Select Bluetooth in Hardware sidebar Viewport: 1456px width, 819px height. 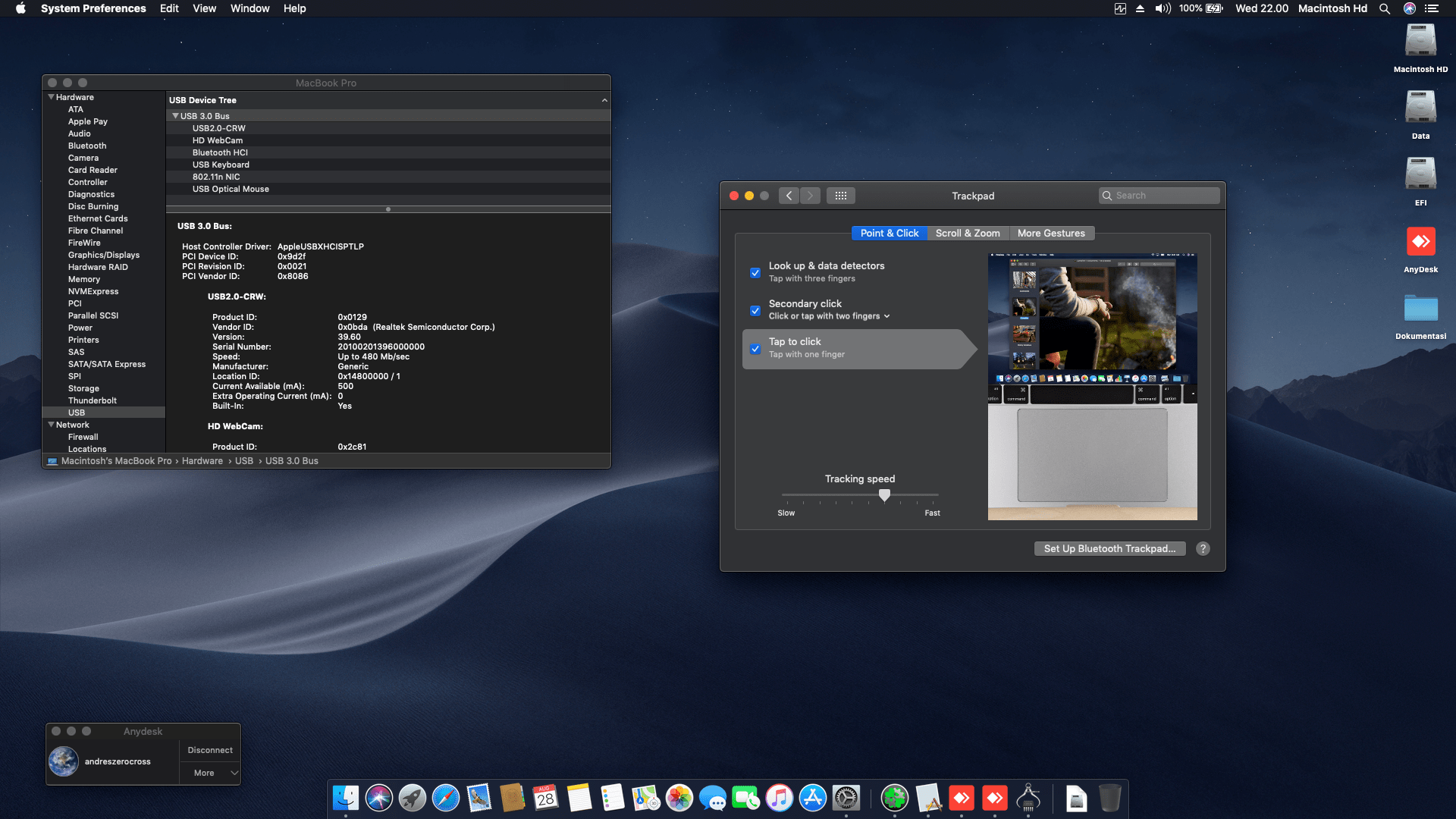coord(87,146)
